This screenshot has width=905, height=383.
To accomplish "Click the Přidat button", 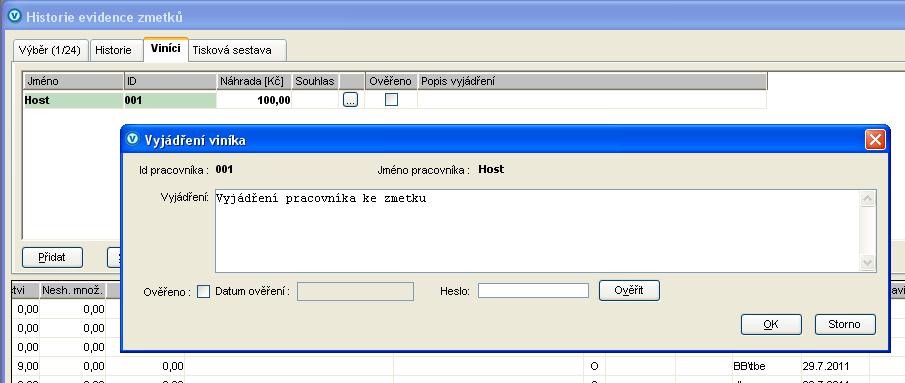I will (53, 257).
